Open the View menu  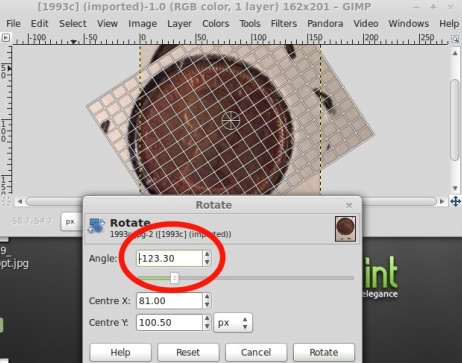[107, 24]
